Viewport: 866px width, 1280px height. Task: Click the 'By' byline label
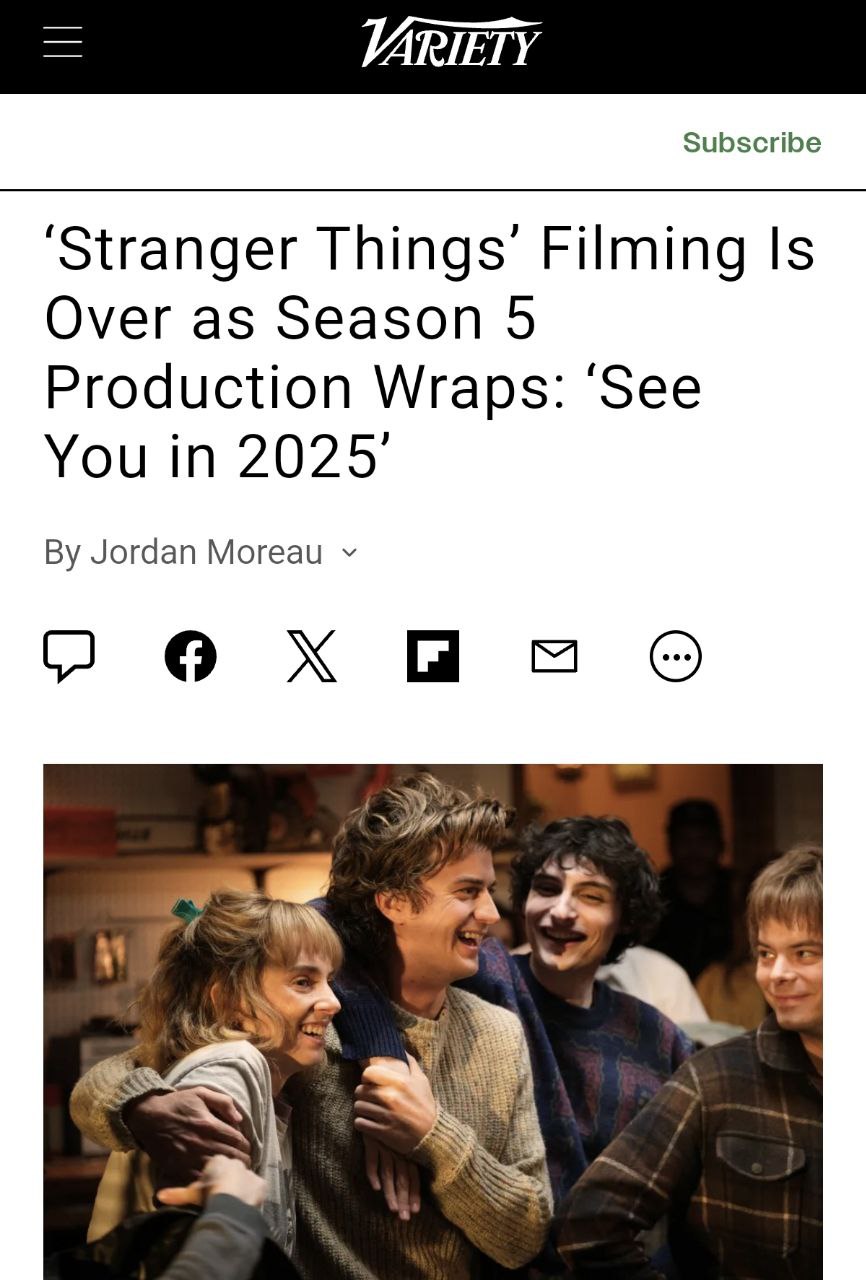tap(62, 552)
